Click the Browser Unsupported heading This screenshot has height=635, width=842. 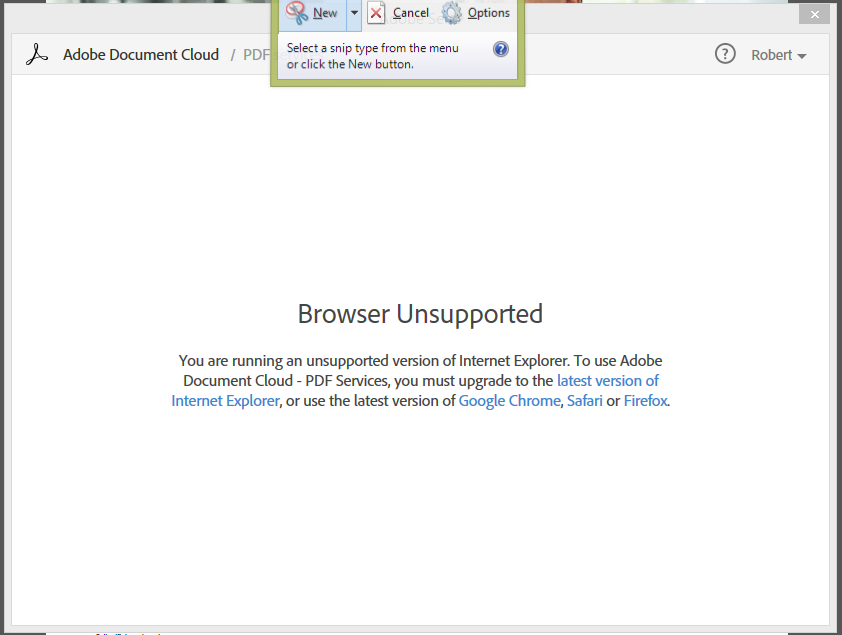pos(420,315)
